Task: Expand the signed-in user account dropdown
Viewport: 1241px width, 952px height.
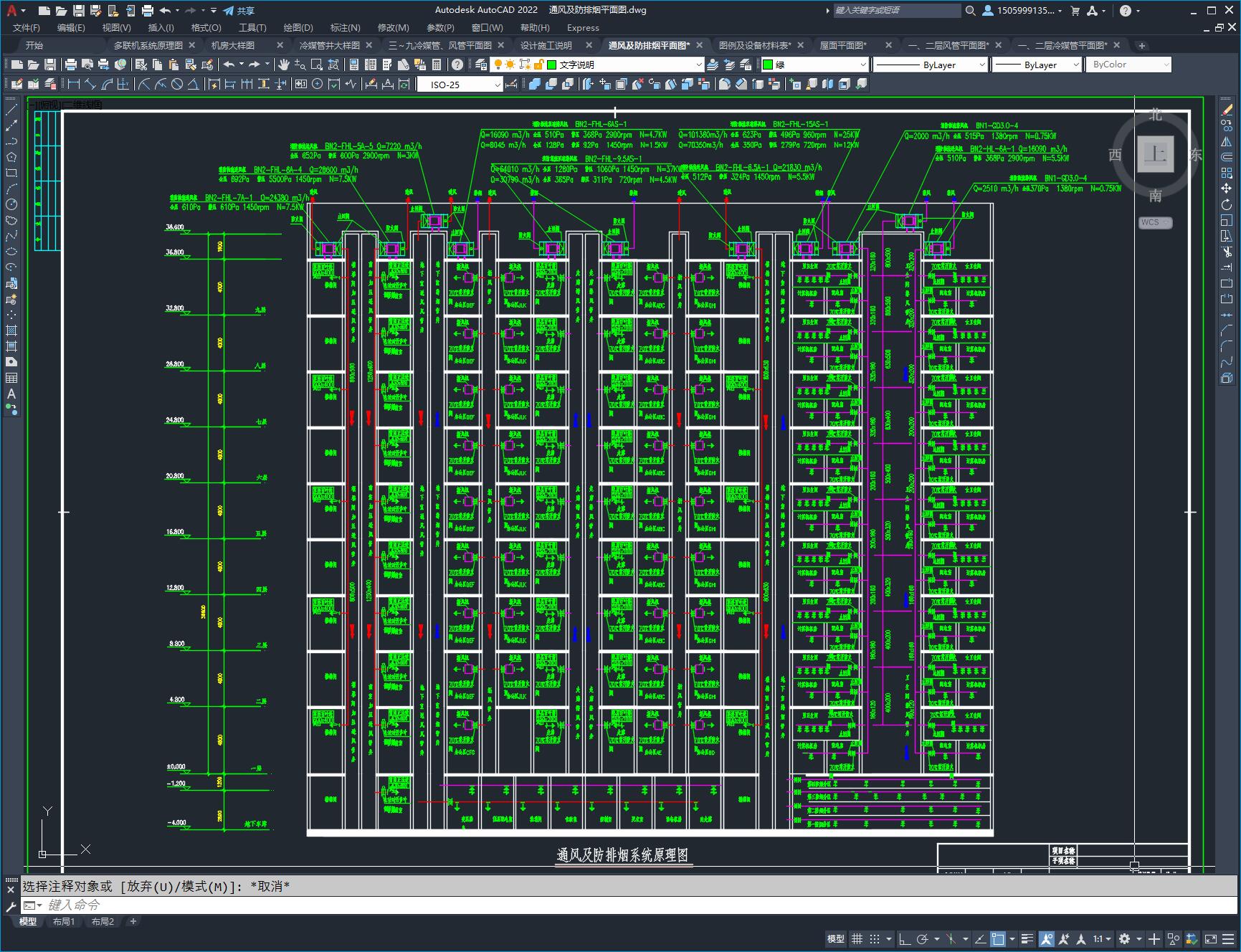Action: [x=1022, y=11]
